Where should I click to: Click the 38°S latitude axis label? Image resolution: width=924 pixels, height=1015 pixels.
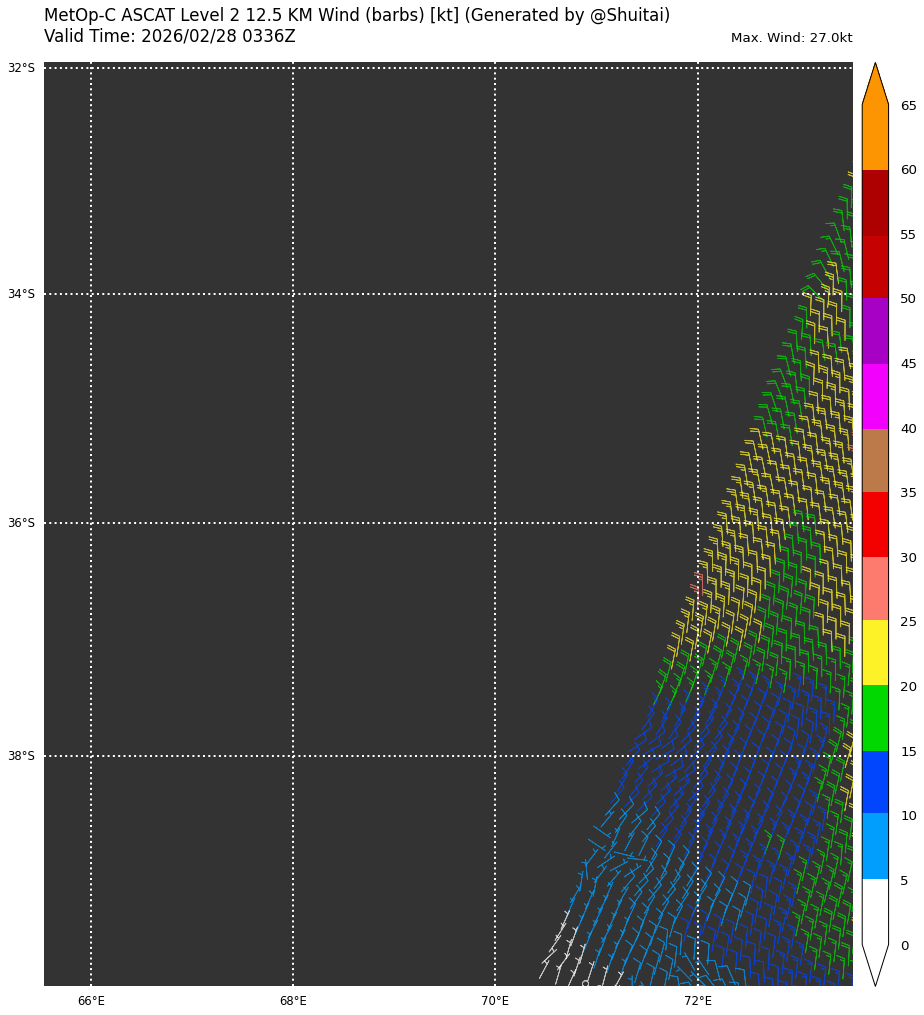tap(21, 756)
